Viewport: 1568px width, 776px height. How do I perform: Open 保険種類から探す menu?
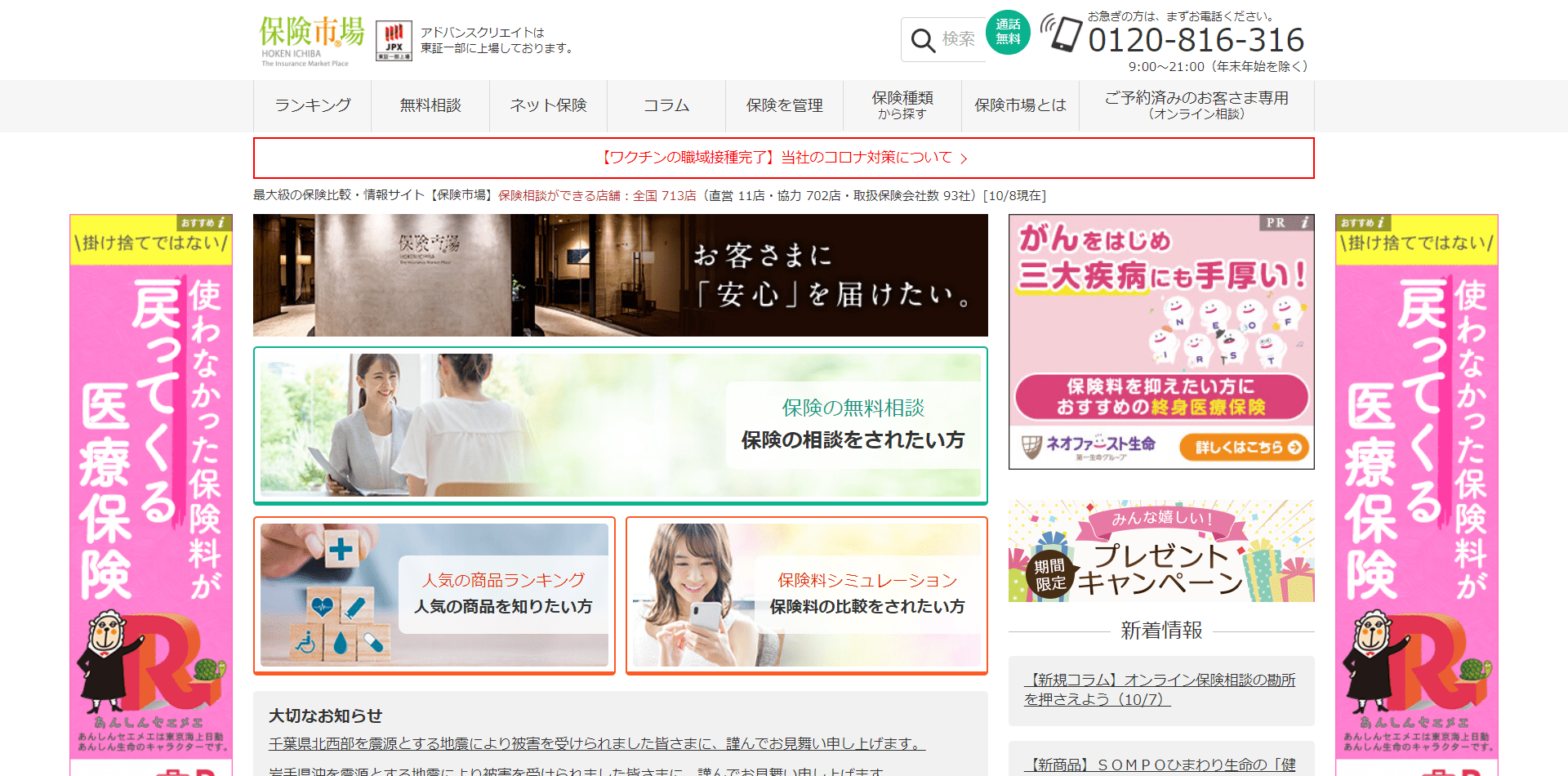click(902, 105)
